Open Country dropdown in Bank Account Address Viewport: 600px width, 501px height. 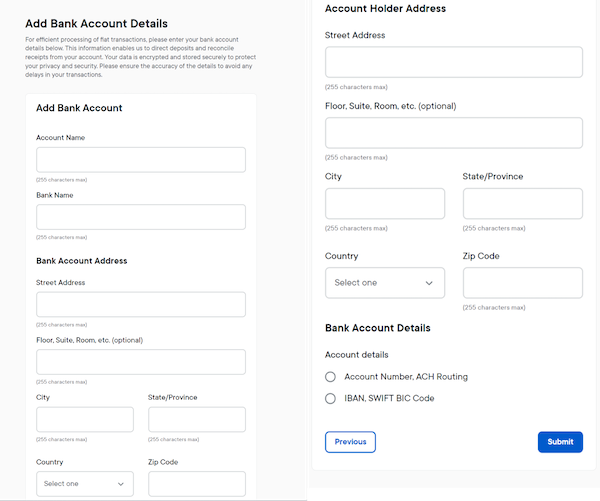tap(84, 484)
